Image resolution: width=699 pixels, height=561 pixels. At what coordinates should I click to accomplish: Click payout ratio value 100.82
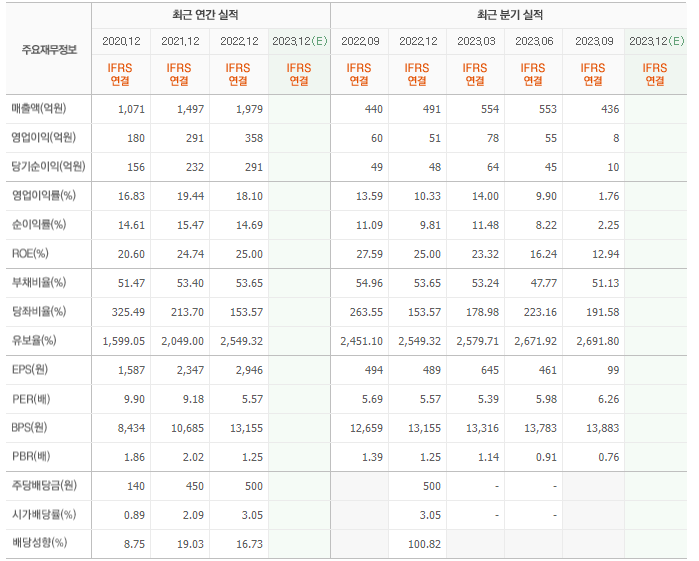point(424,544)
